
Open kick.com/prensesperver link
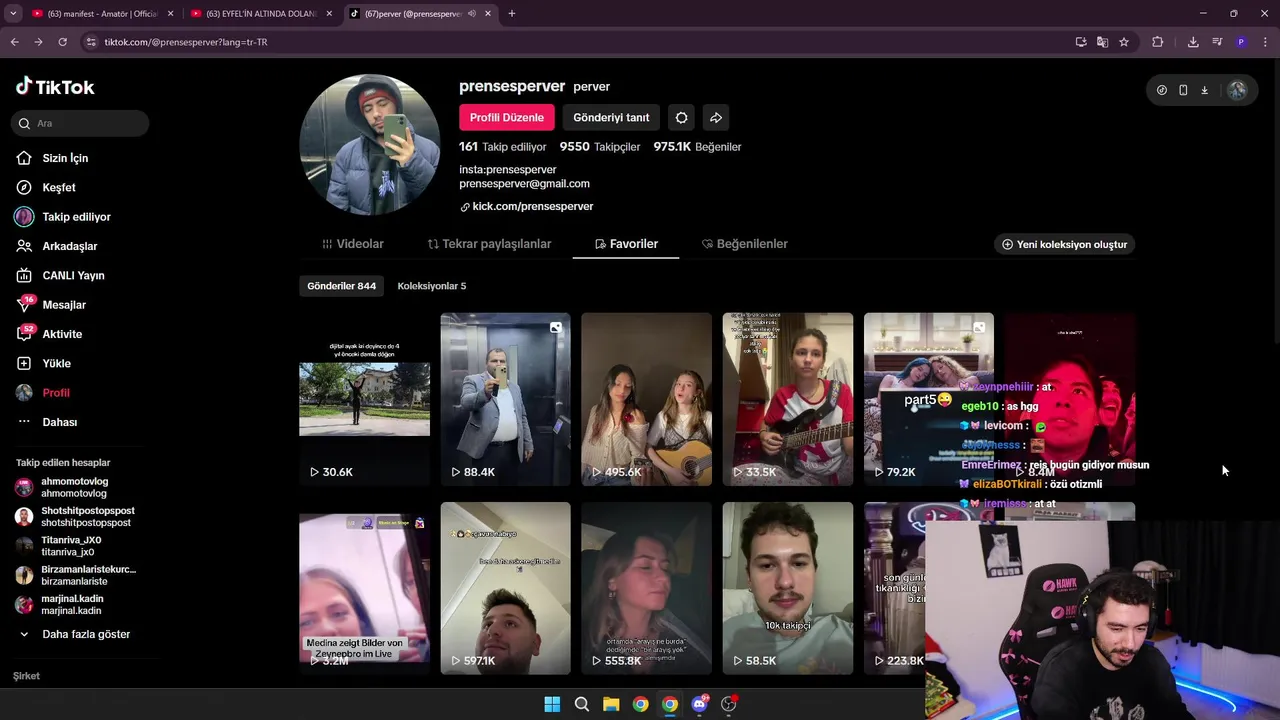click(x=532, y=206)
